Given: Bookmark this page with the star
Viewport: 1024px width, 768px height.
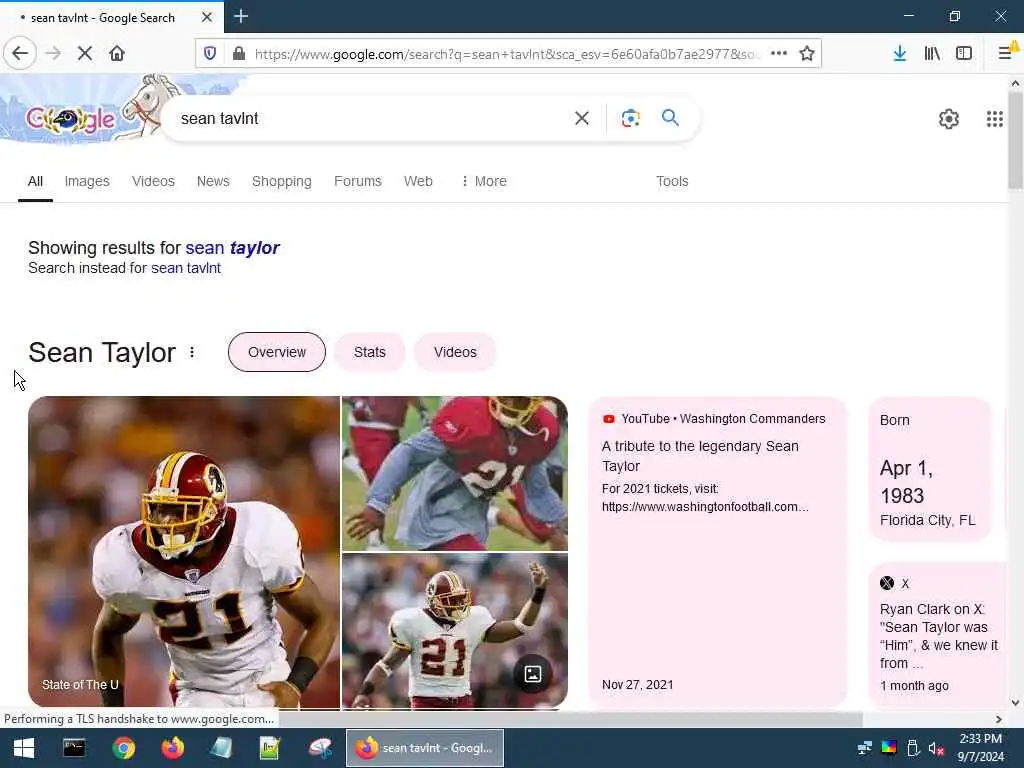Looking at the screenshot, I should [807, 54].
